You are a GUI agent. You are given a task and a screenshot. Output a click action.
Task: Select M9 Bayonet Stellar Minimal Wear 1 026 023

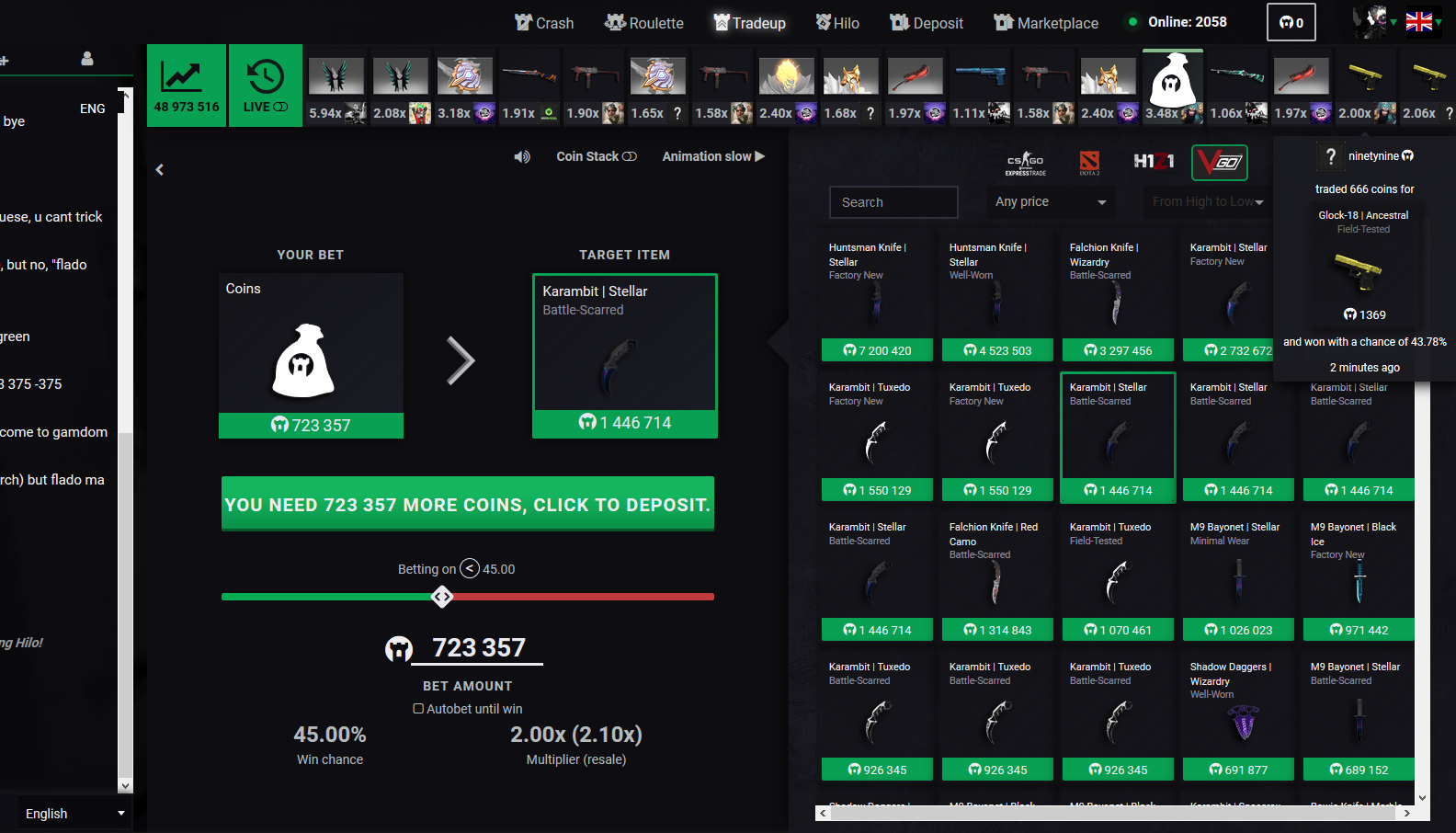click(x=1239, y=579)
